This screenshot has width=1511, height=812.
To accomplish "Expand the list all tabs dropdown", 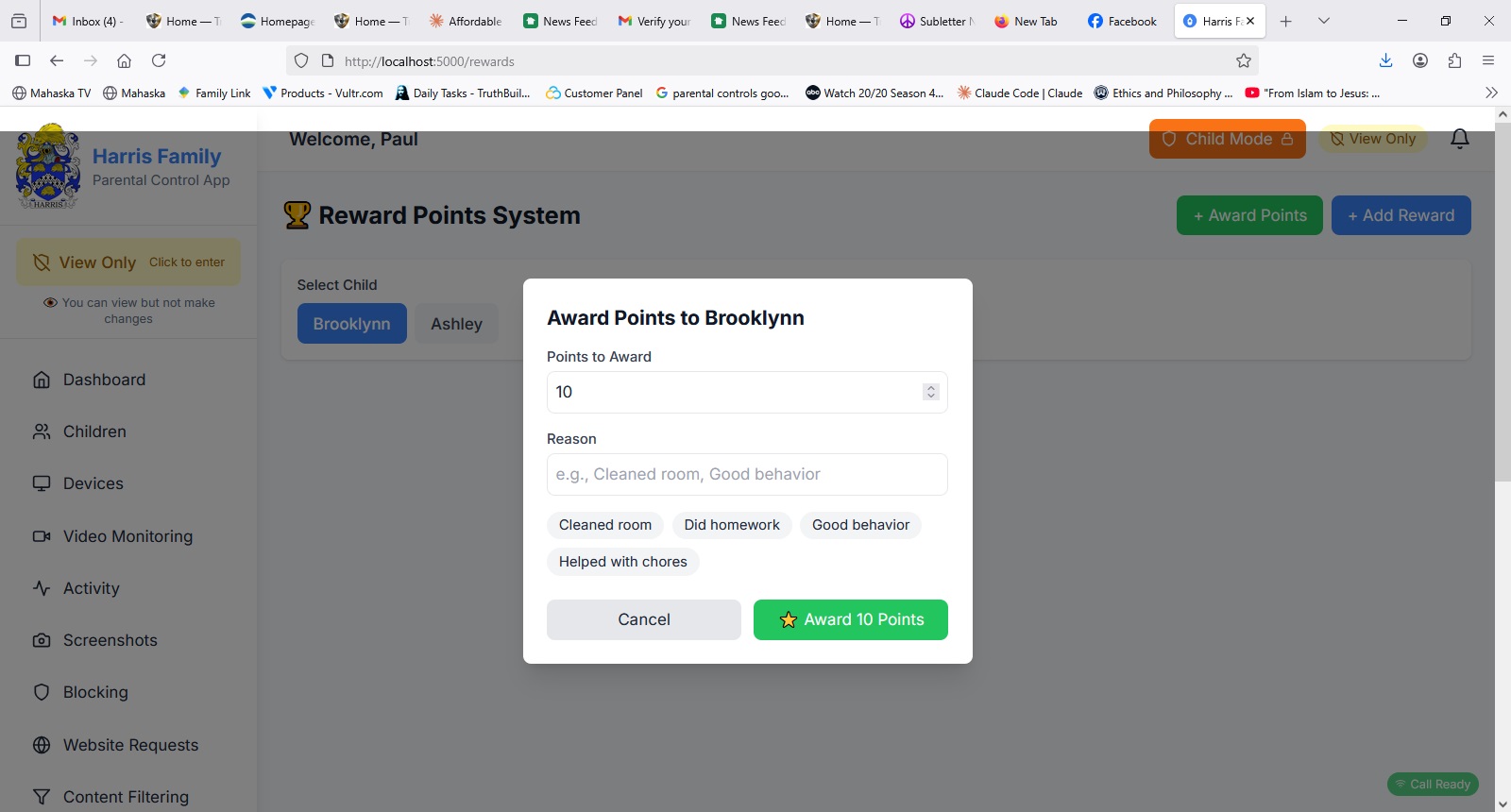I will tap(1324, 21).
